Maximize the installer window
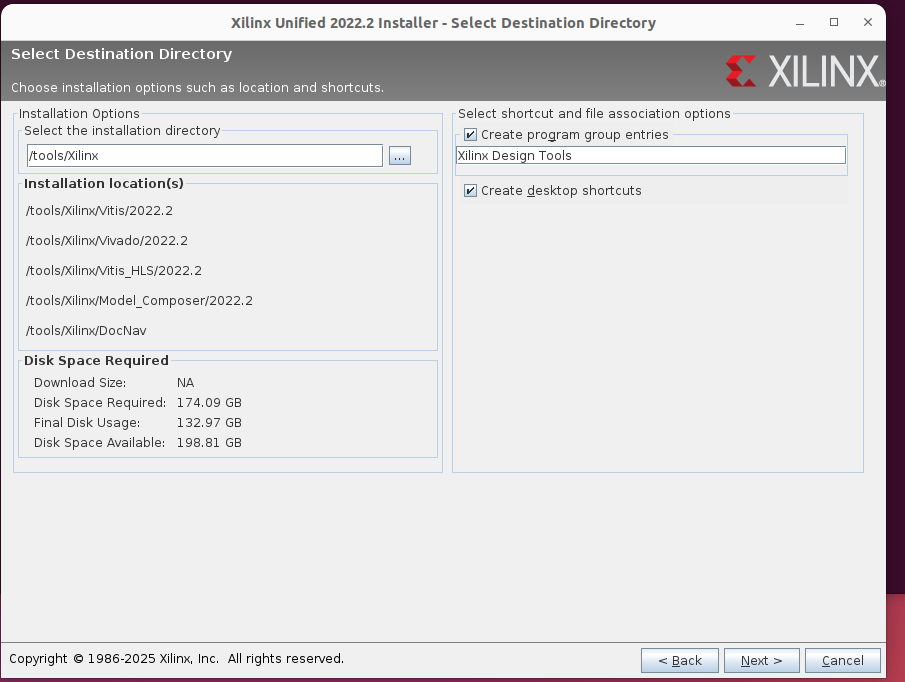Screen dimensions: 905x682 tap(834, 23)
